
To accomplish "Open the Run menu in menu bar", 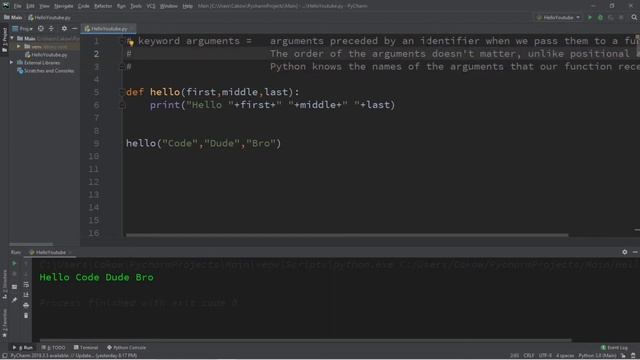I will 121,6.
